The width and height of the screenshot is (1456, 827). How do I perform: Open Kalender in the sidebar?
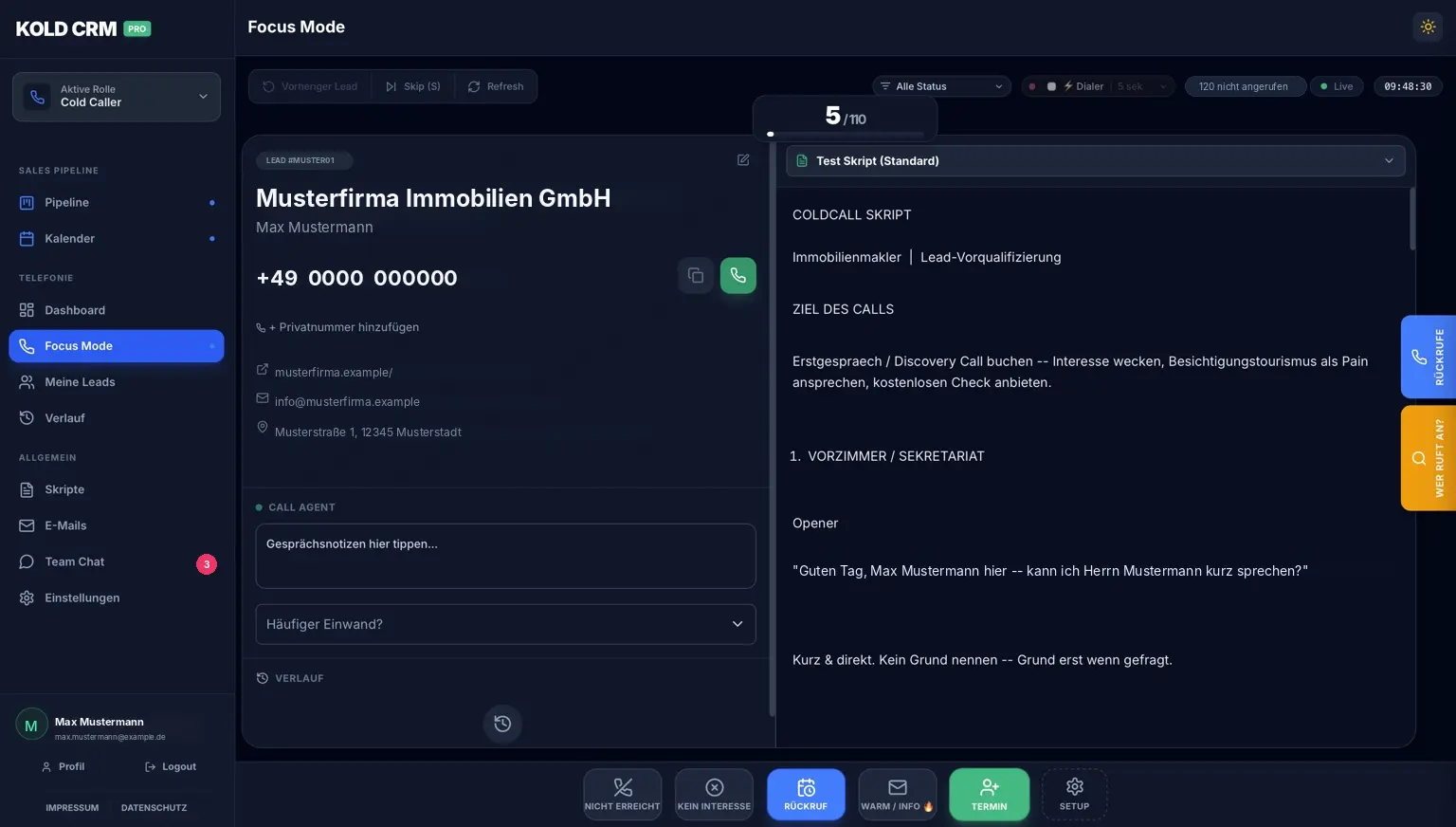tap(117, 238)
